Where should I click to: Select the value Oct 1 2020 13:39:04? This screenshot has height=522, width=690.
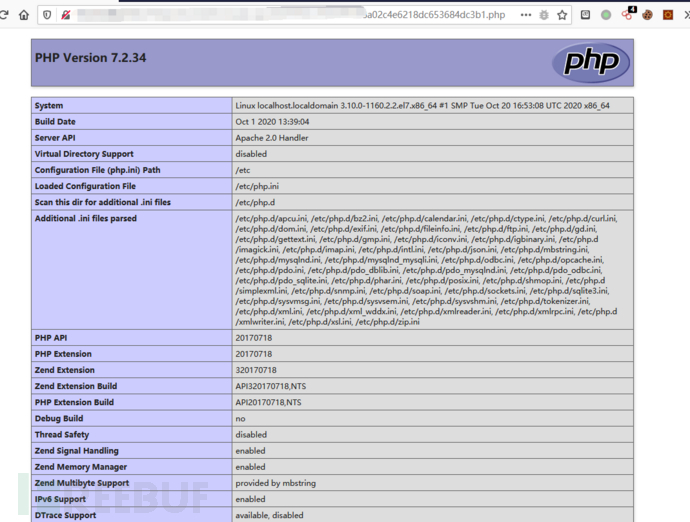coord(272,121)
